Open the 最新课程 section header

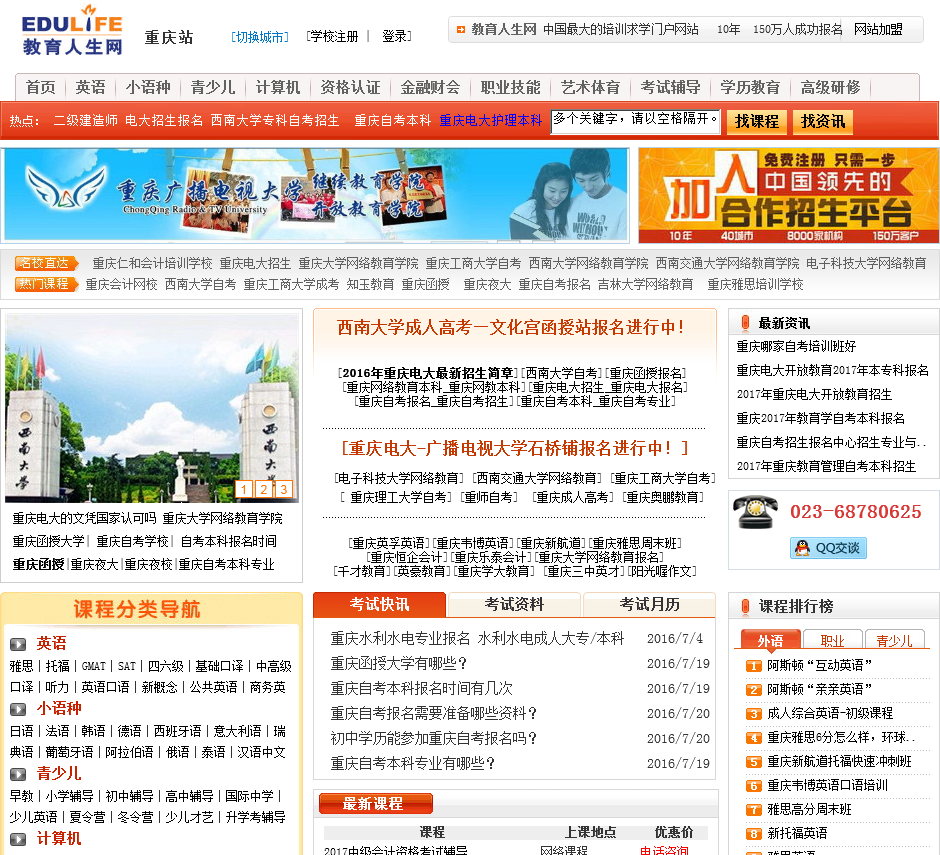point(376,803)
